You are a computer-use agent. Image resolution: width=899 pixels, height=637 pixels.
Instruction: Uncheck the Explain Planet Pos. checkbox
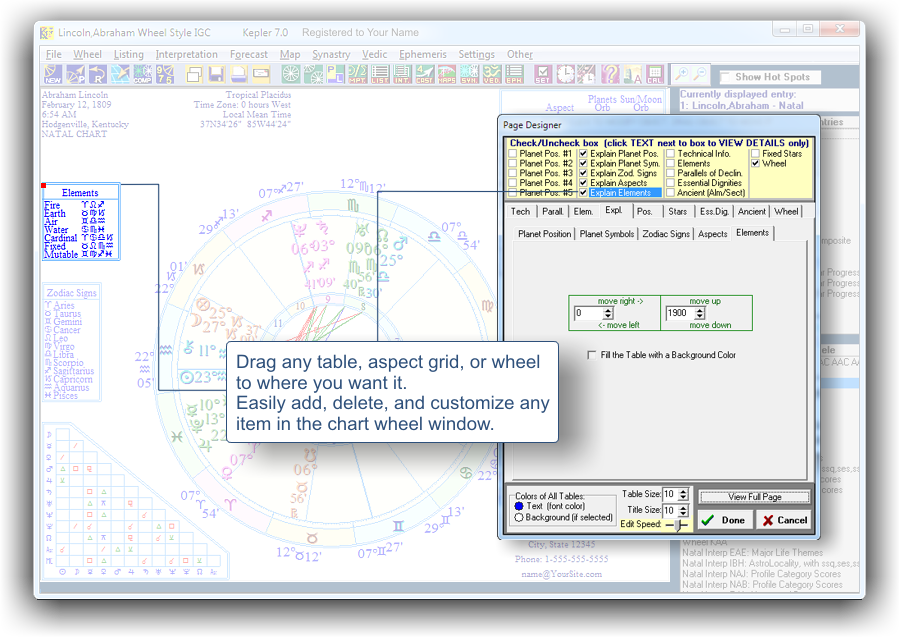583,154
